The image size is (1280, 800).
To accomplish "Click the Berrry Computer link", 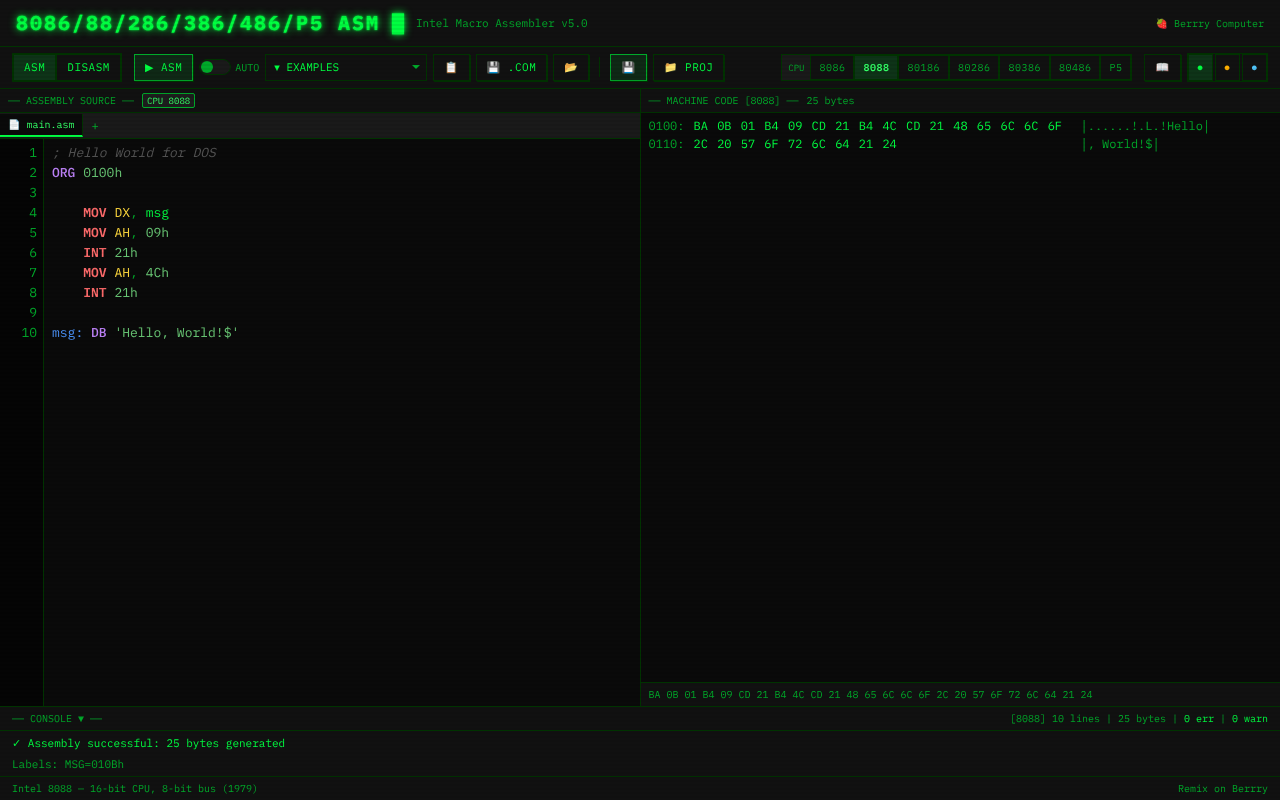I will click(x=1210, y=24).
